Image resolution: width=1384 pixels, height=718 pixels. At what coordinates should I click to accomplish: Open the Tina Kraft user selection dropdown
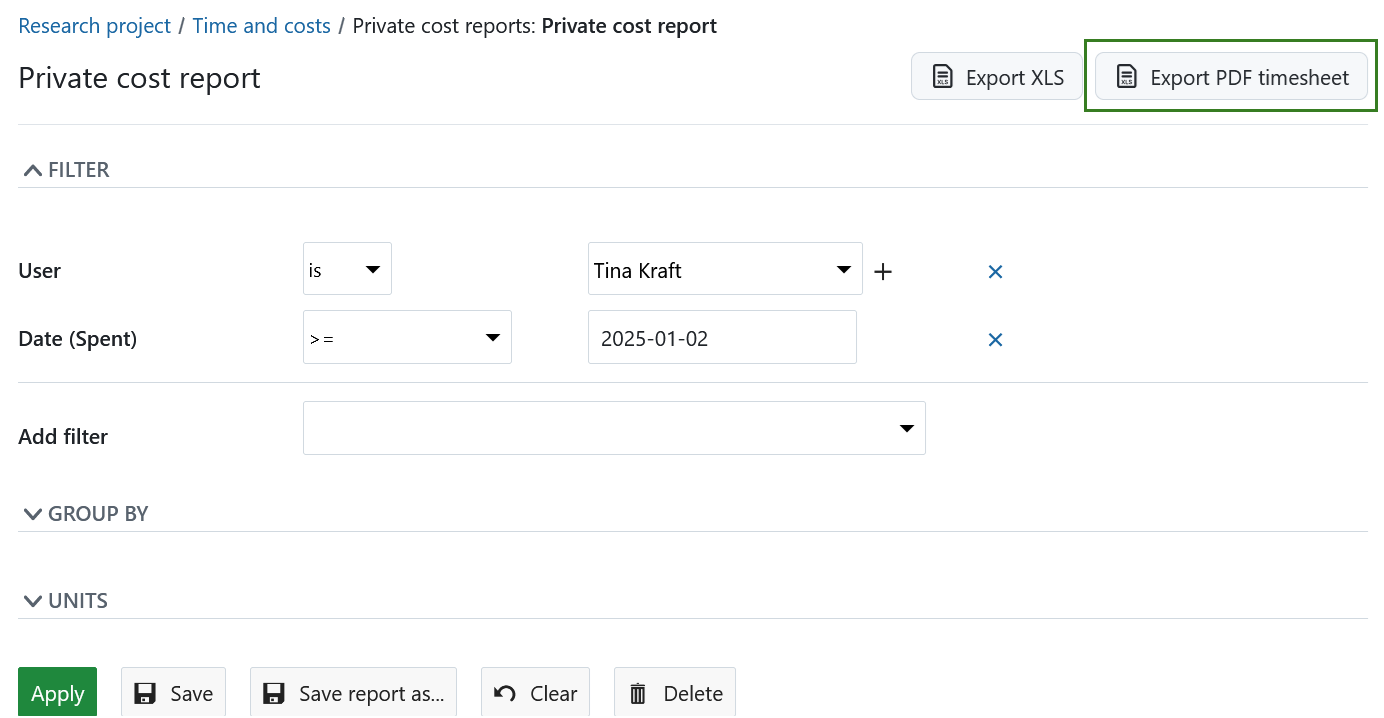pyautogui.click(x=725, y=268)
